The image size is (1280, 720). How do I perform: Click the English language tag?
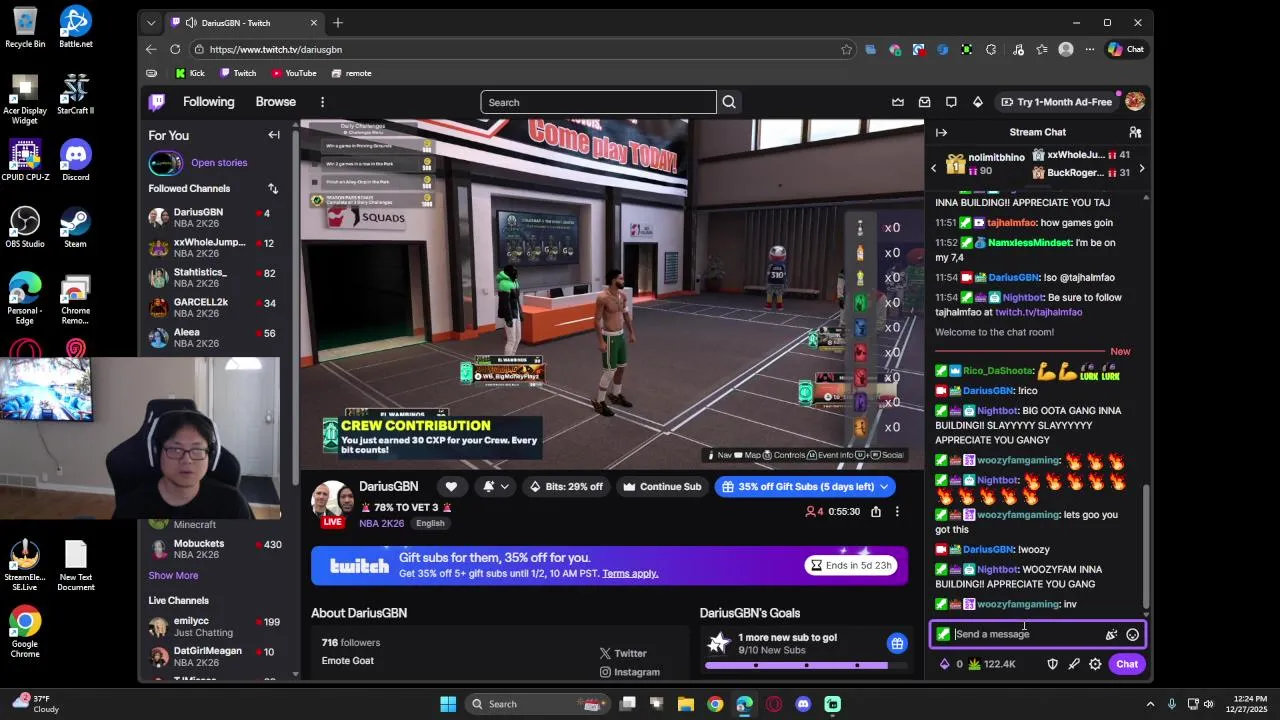(x=430, y=523)
